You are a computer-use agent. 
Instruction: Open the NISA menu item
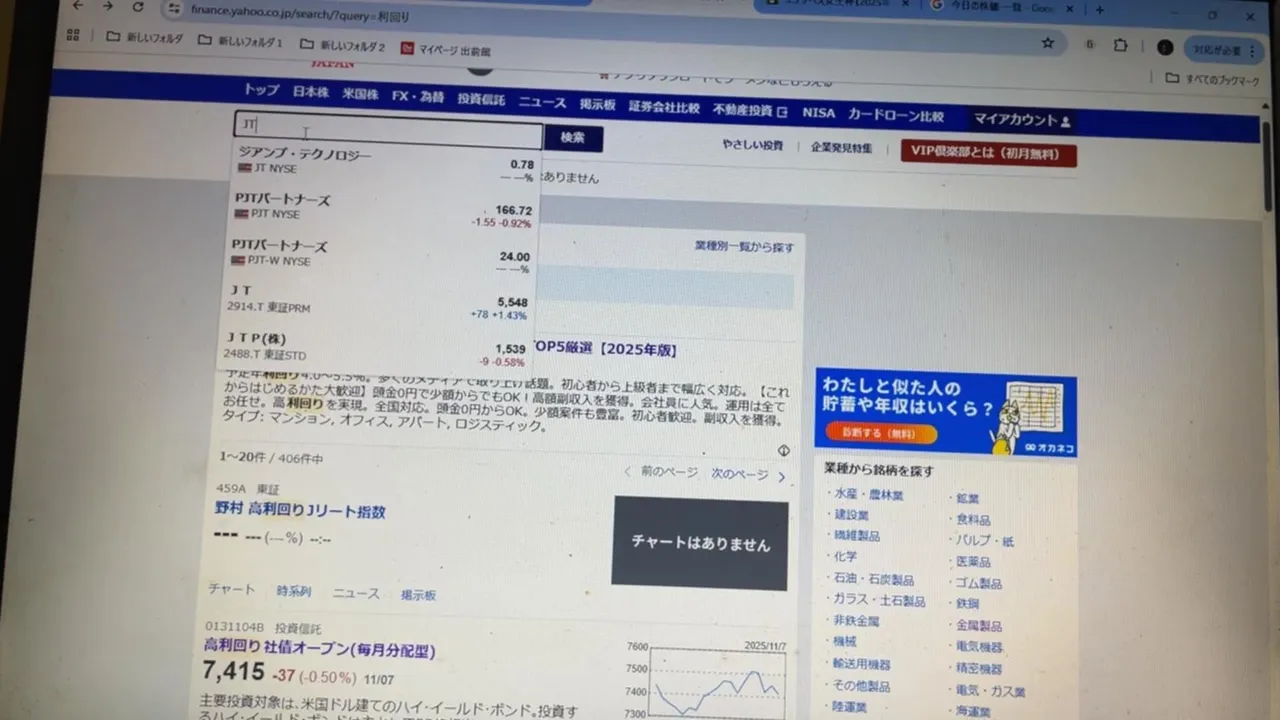point(818,113)
